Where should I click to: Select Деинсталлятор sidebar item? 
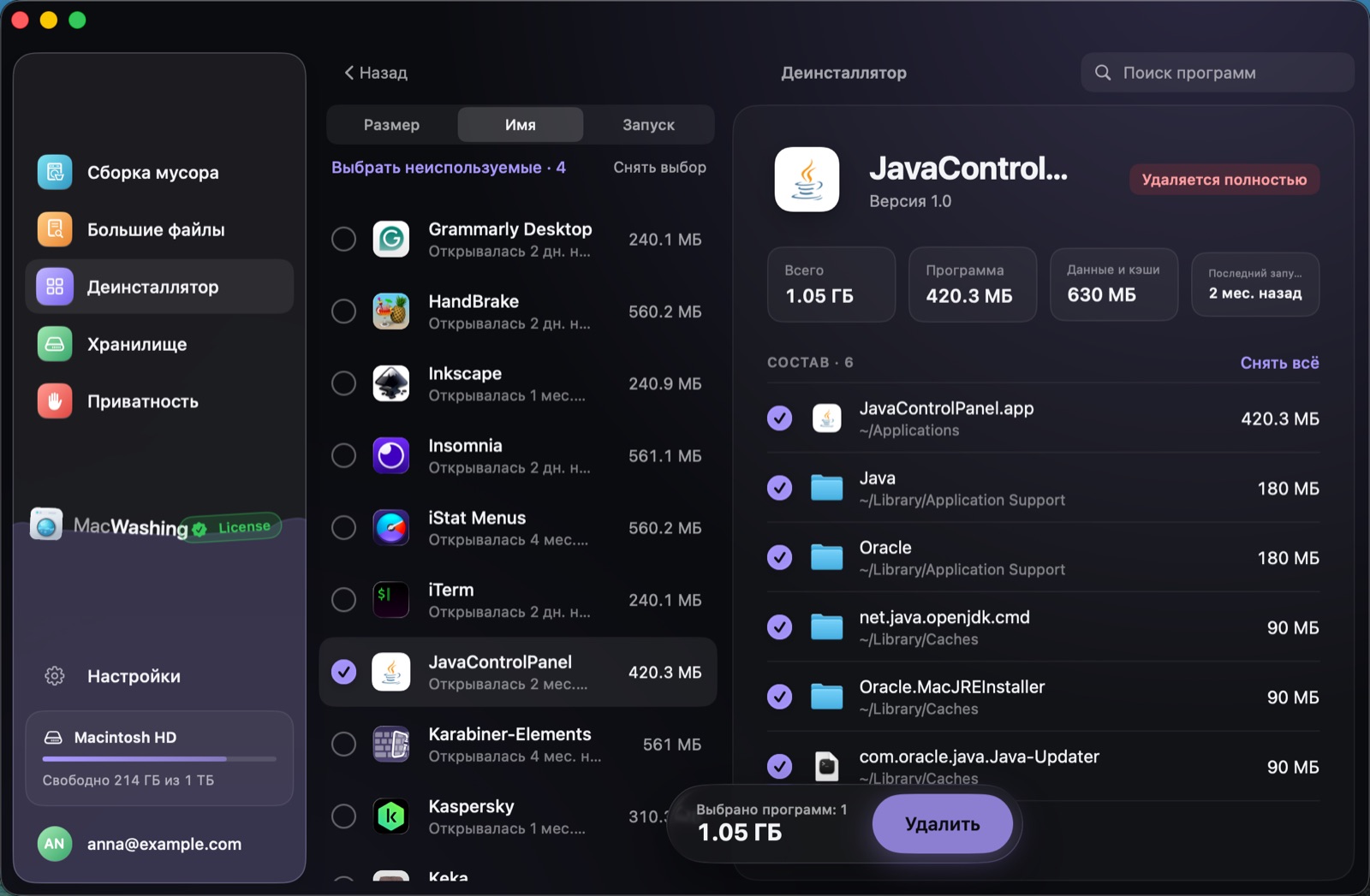(x=159, y=287)
